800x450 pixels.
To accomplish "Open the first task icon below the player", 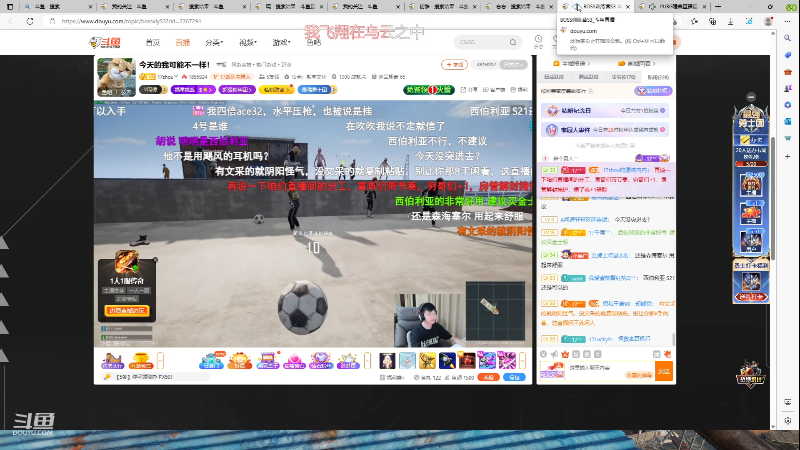I will 112,361.
